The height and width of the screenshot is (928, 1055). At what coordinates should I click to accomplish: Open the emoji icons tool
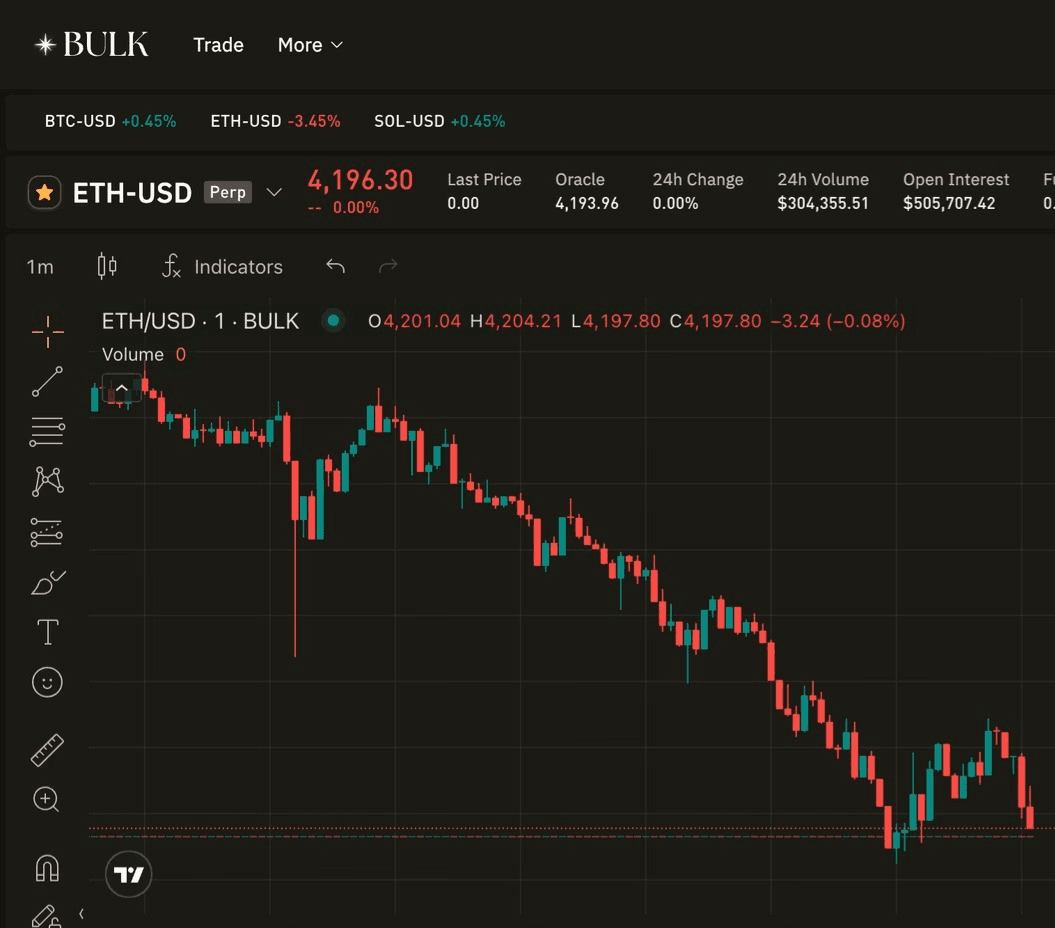click(x=47, y=682)
